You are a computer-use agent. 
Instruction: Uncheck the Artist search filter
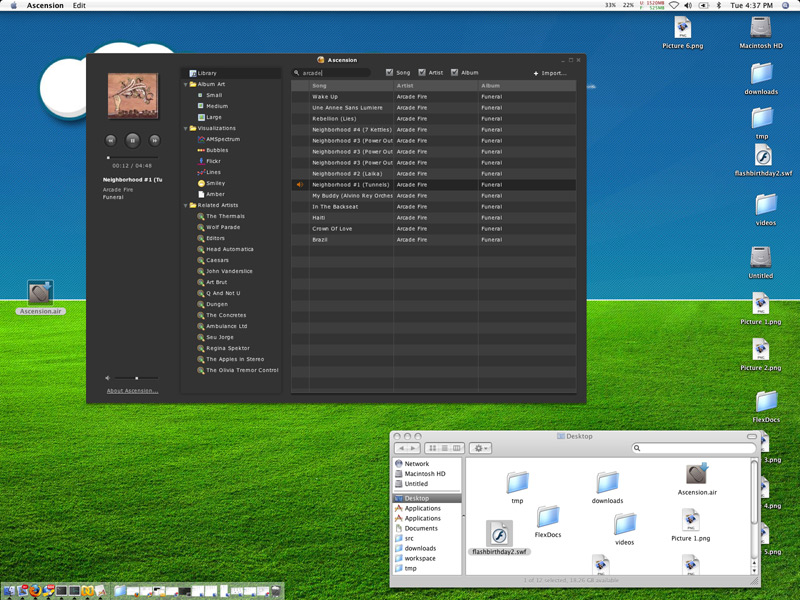click(x=422, y=72)
